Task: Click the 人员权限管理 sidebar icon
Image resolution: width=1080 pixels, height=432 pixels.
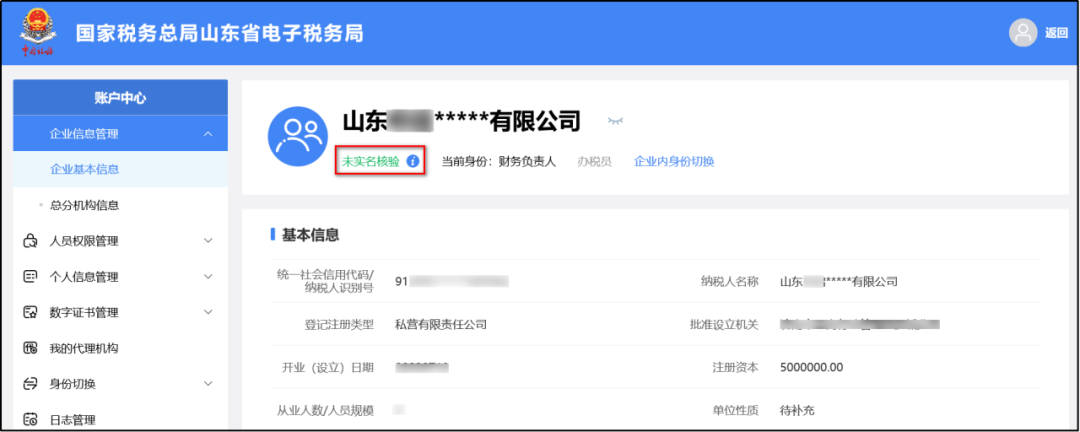Action: pyautogui.click(x=30, y=241)
